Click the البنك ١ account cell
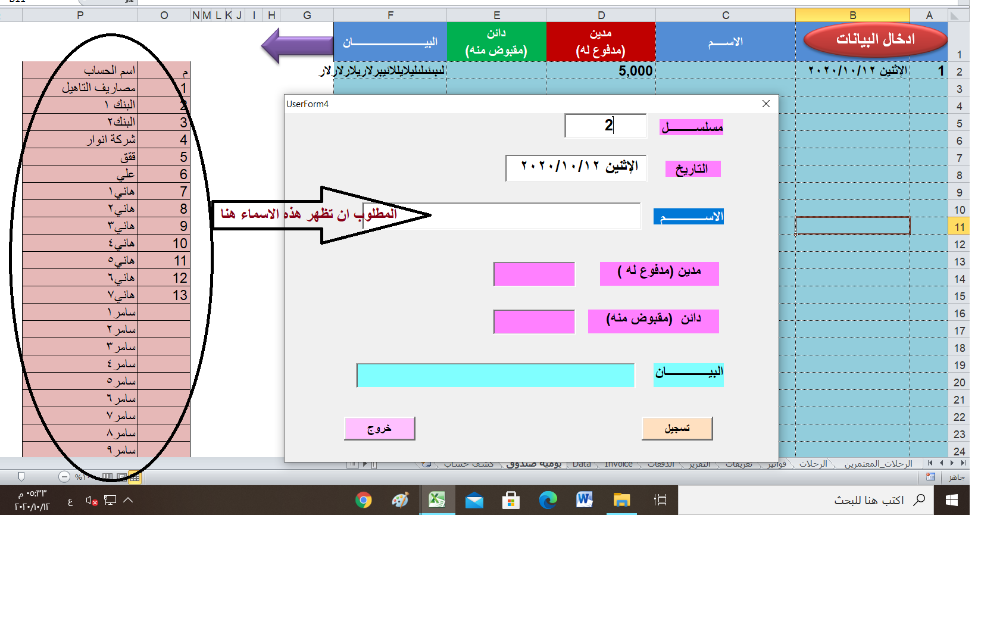The image size is (1000, 625). (80, 105)
